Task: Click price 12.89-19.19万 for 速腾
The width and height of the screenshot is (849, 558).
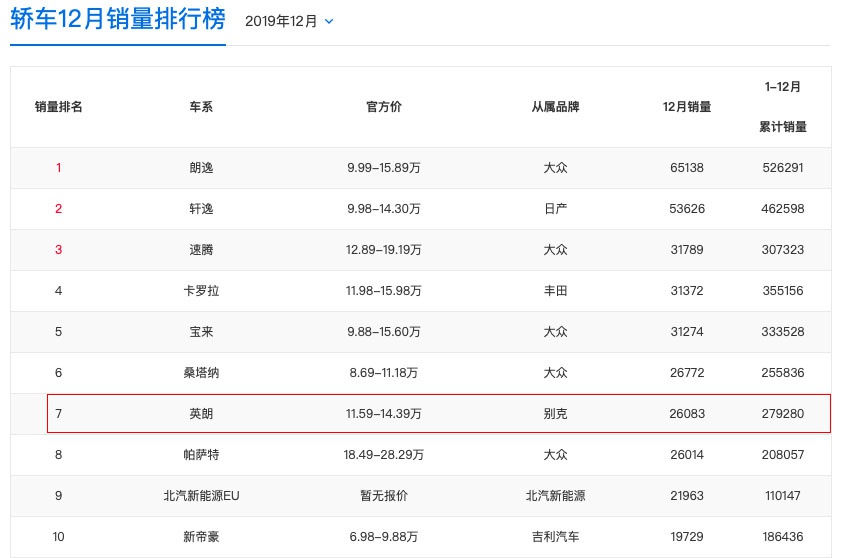Action: tap(384, 250)
